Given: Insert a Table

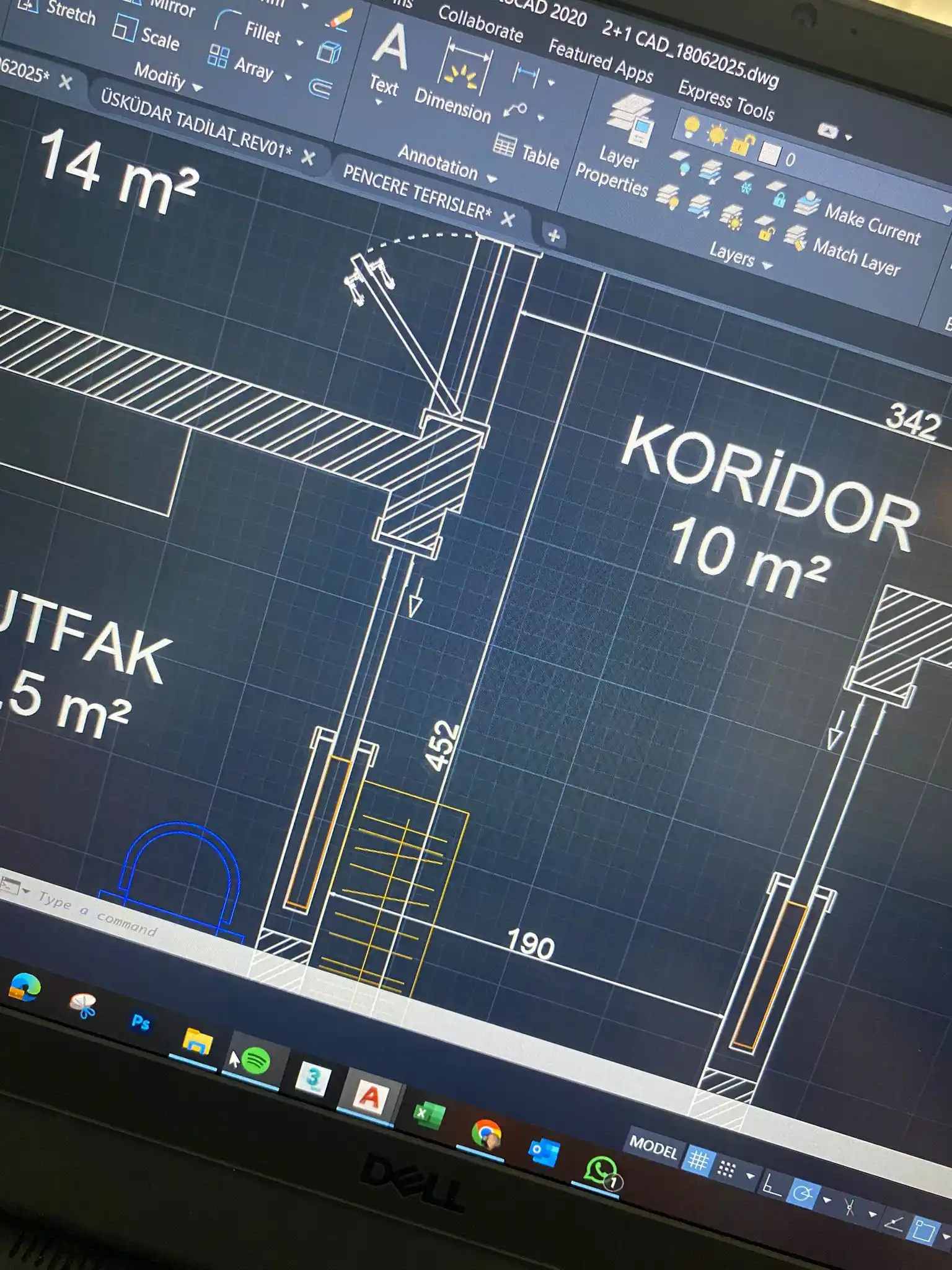Looking at the screenshot, I should tap(527, 151).
